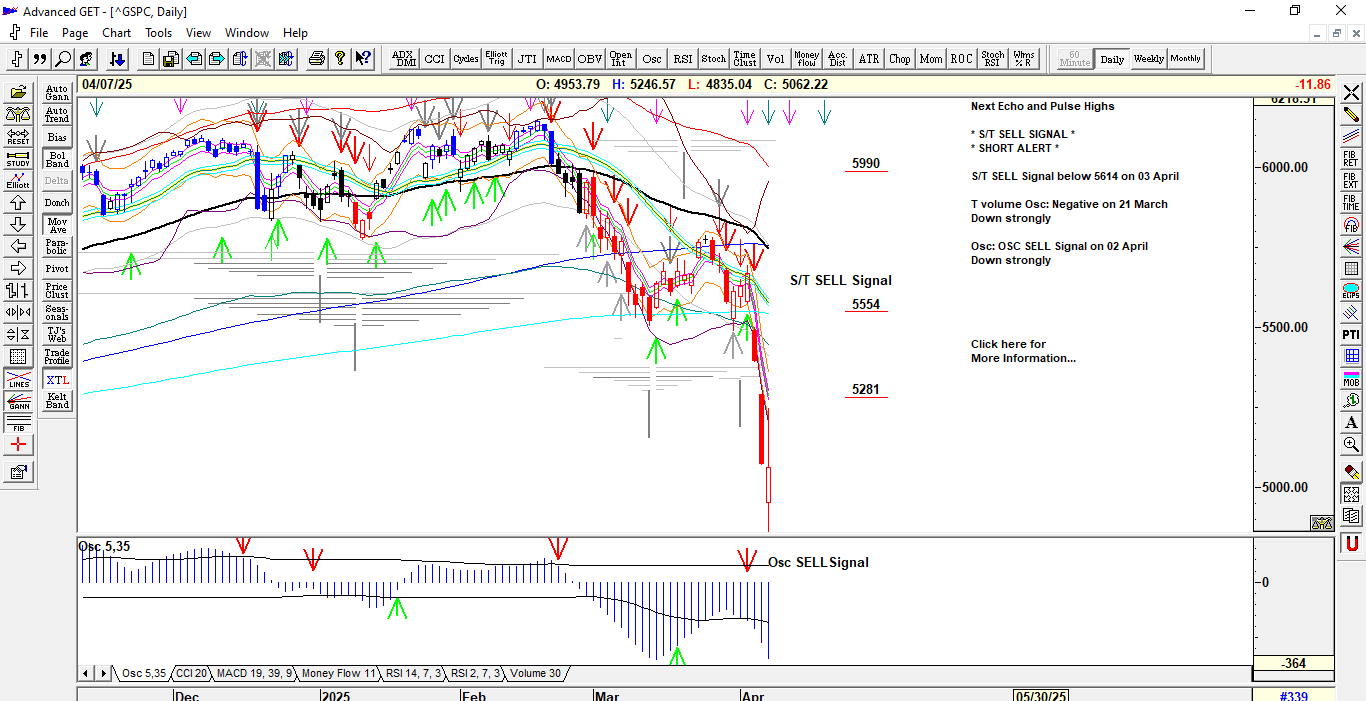Select the FIB TIME tool on right
Viewport: 1366px width, 701px height.
point(1351,202)
